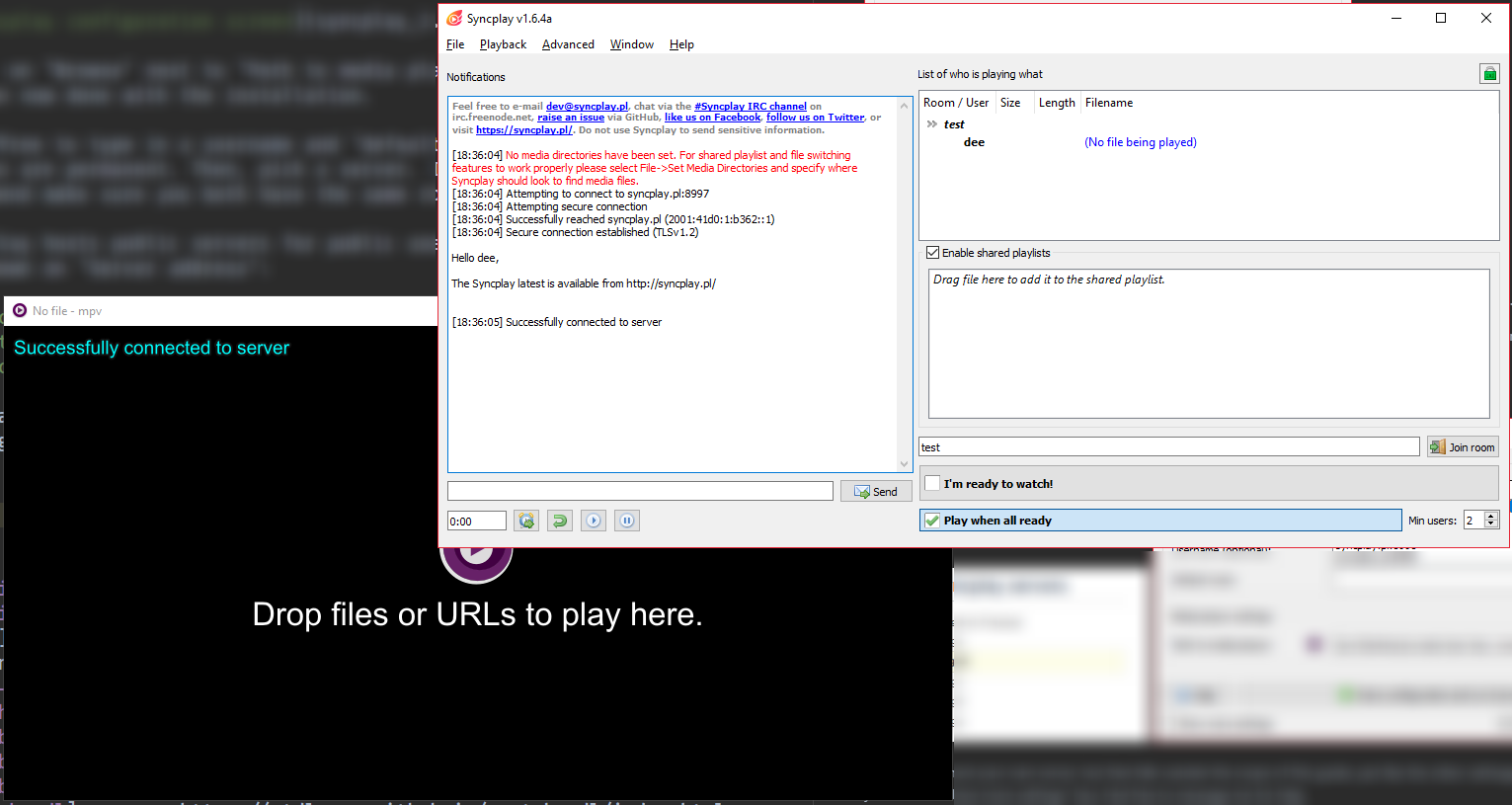Open the Syncplay IRC channel link
1512x805 pixels.
pos(751,105)
